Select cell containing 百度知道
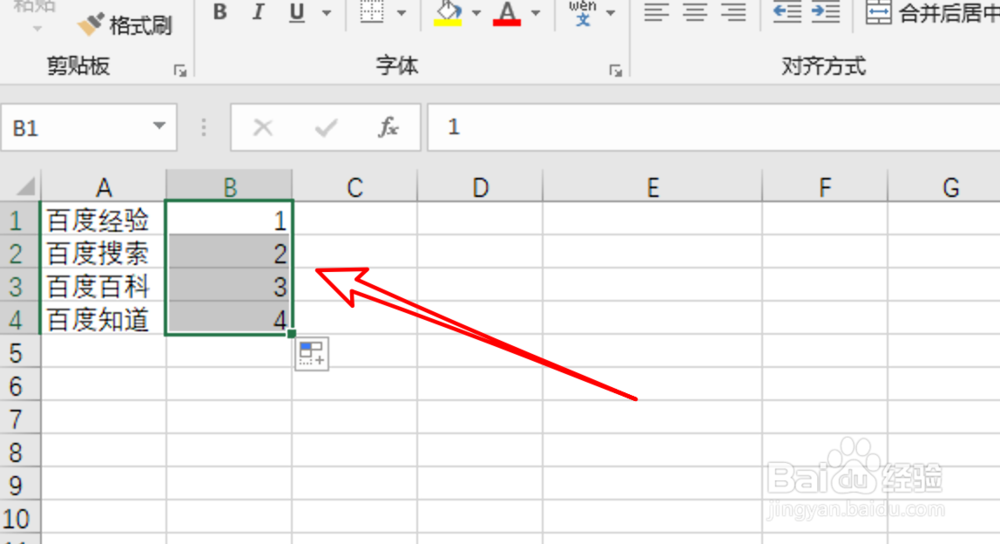This screenshot has height=544, width=1000. coord(103,320)
